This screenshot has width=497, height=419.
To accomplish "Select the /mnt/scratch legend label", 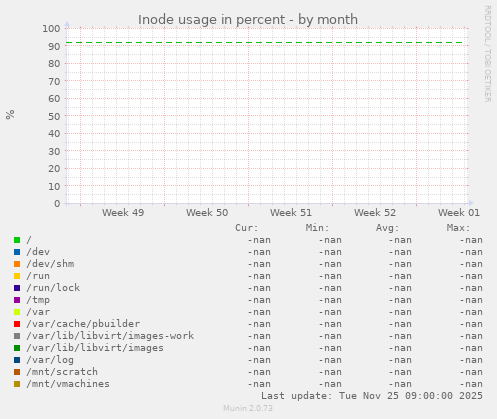I will click(x=62, y=372).
